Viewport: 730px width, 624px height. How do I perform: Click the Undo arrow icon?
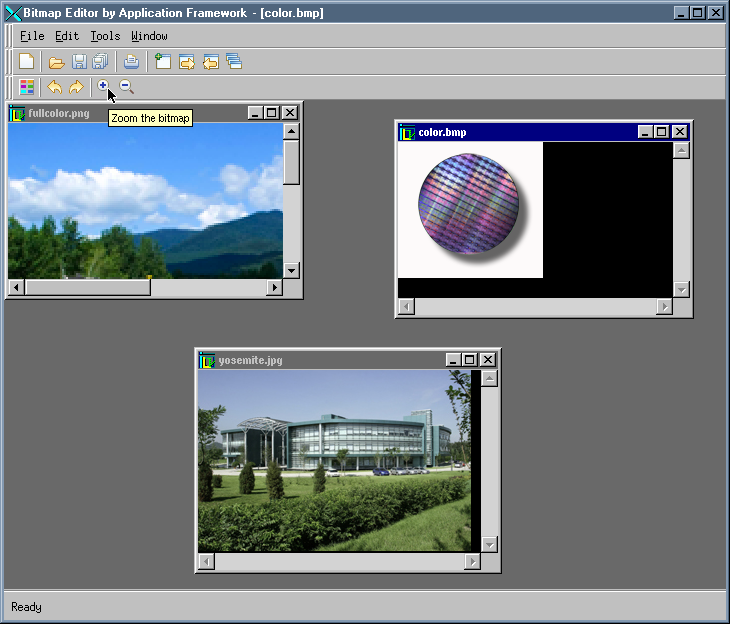coord(55,88)
